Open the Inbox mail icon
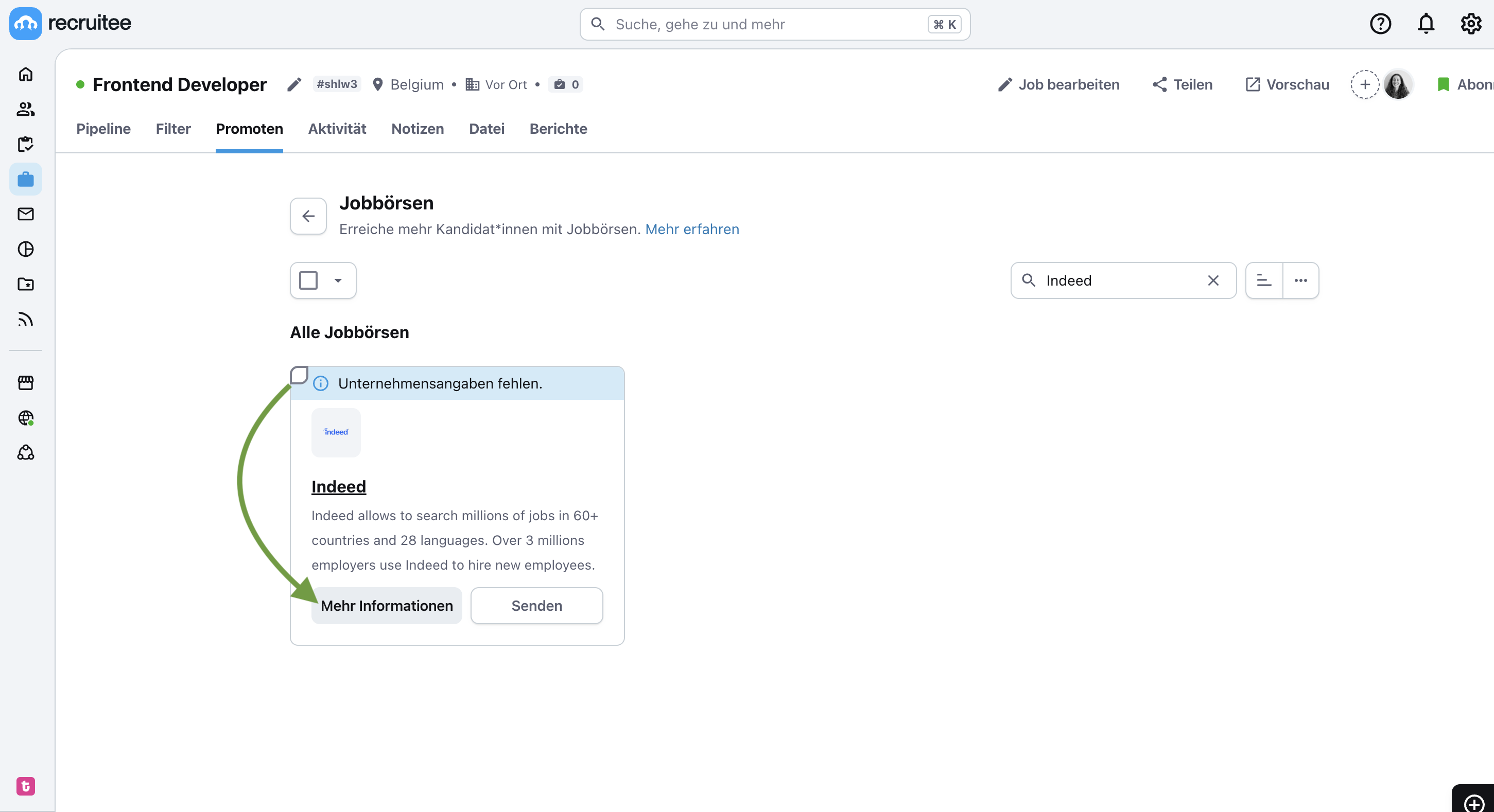Viewport: 1494px width, 812px height. click(x=26, y=214)
